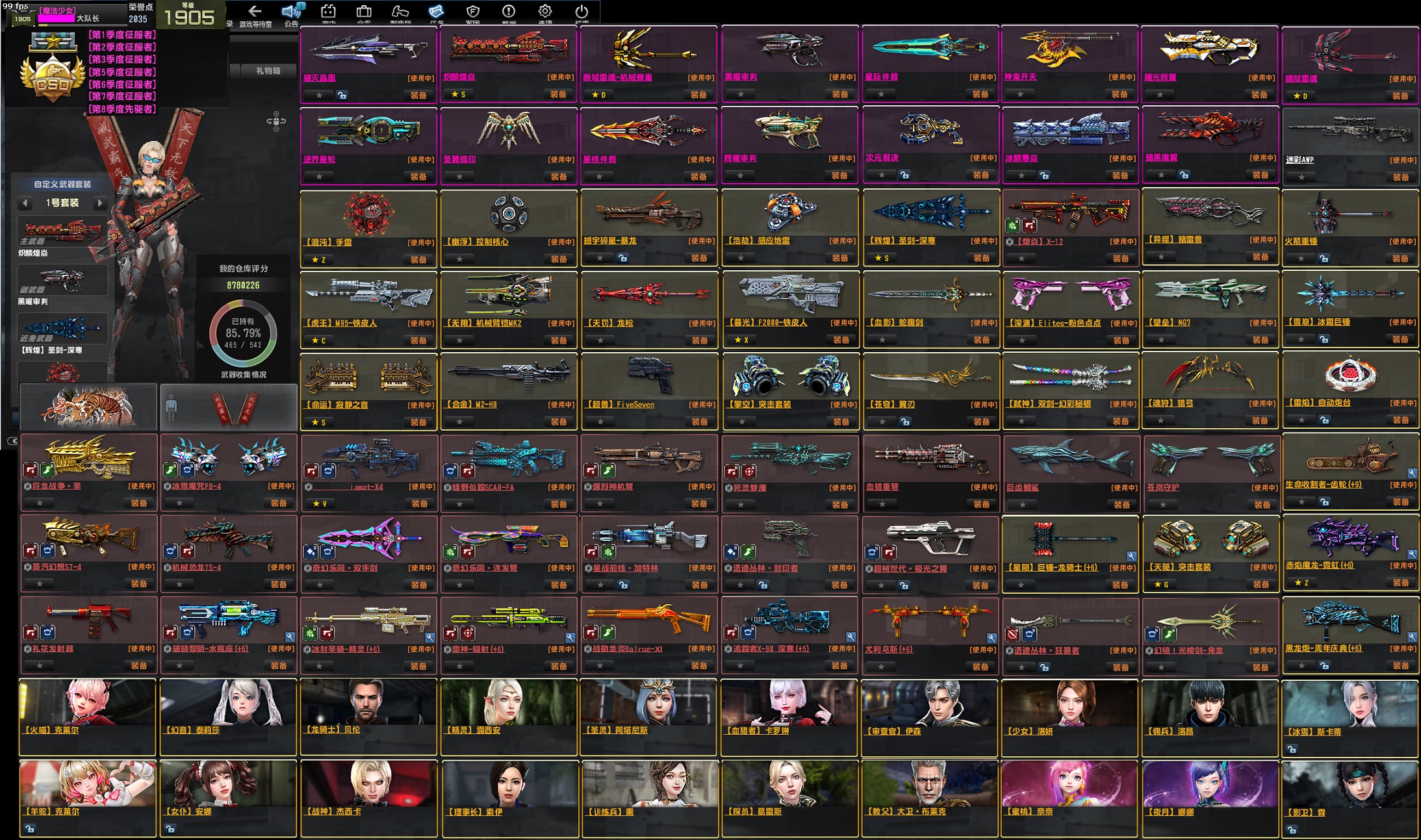This screenshot has width=1421, height=840.
Task: Open the 巨齿鲲鲨 item name link
Action: [x=1022, y=487]
